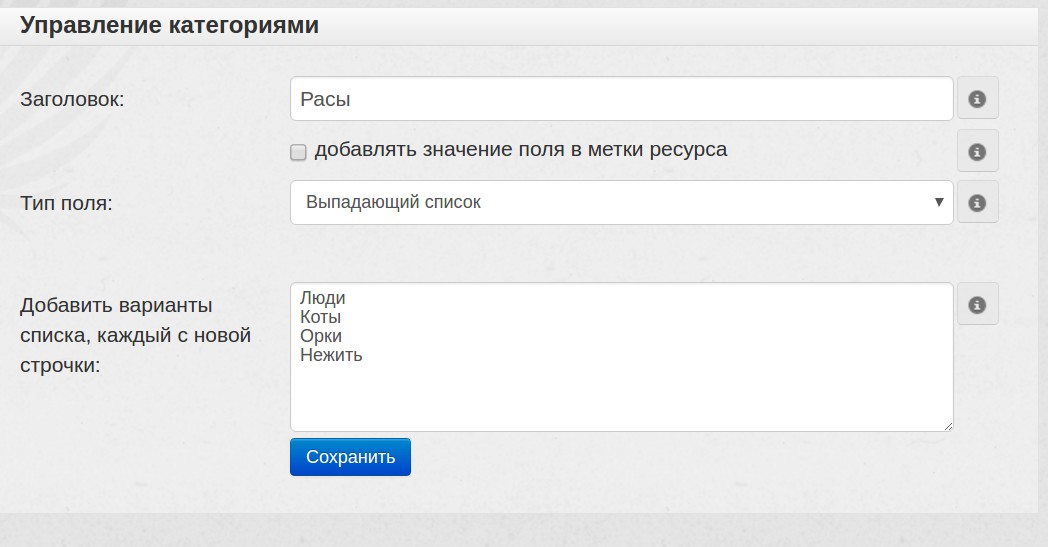Click the arrow of the Тип поля select
The width and height of the screenshot is (1048, 547).
938,202
